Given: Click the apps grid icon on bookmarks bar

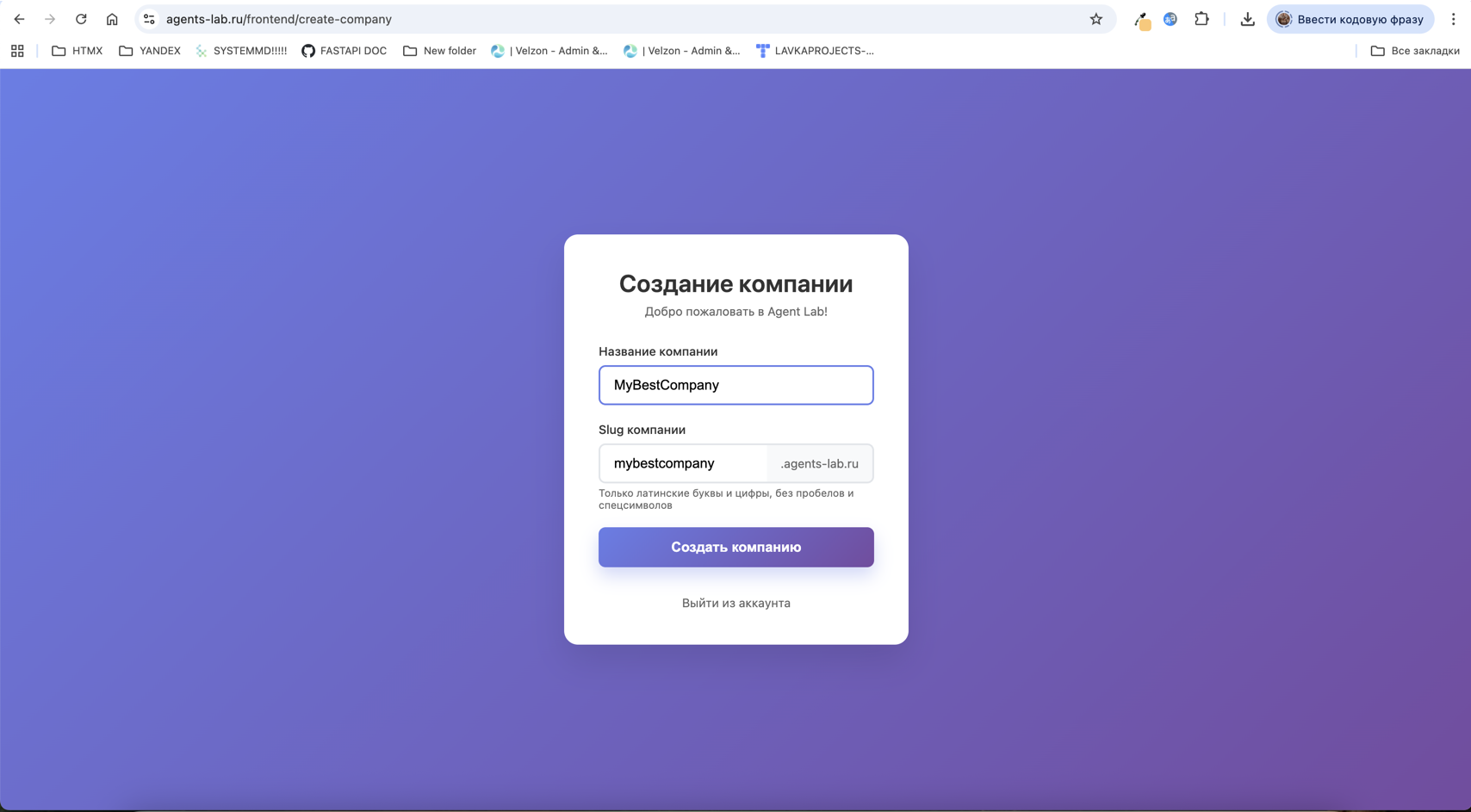Looking at the screenshot, I should [x=17, y=51].
